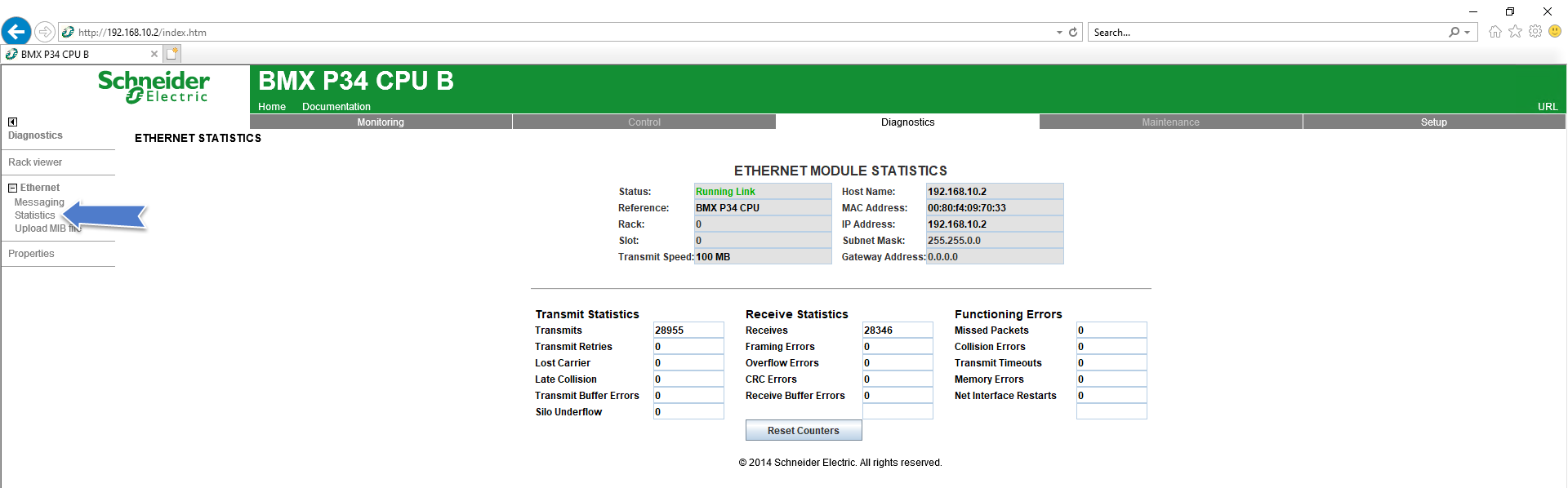This screenshot has width=1568, height=488.
Task: Collapse the side menu with arrow icon
Action: tap(12, 122)
